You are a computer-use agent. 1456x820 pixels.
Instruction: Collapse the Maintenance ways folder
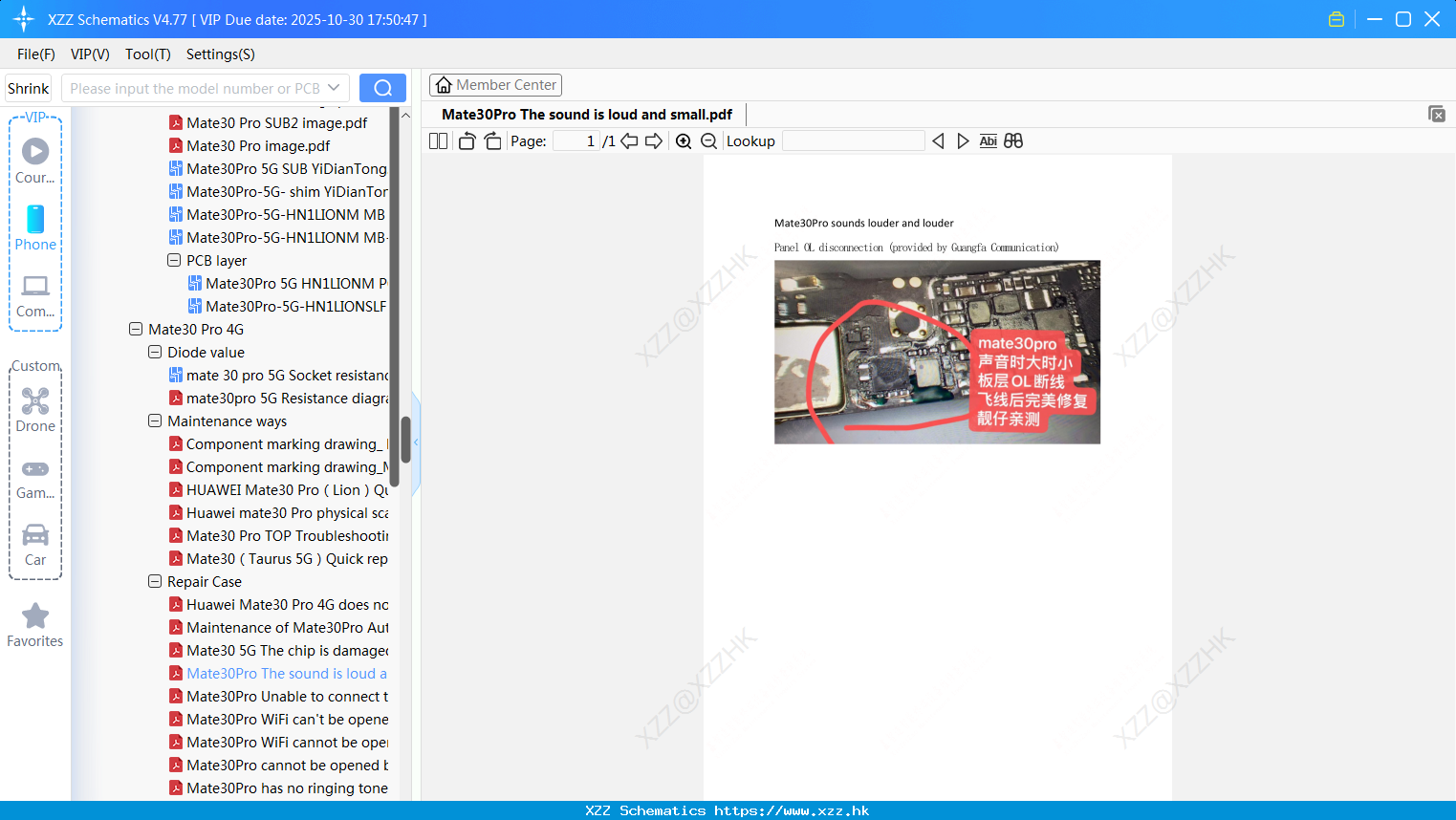click(155, 421)
